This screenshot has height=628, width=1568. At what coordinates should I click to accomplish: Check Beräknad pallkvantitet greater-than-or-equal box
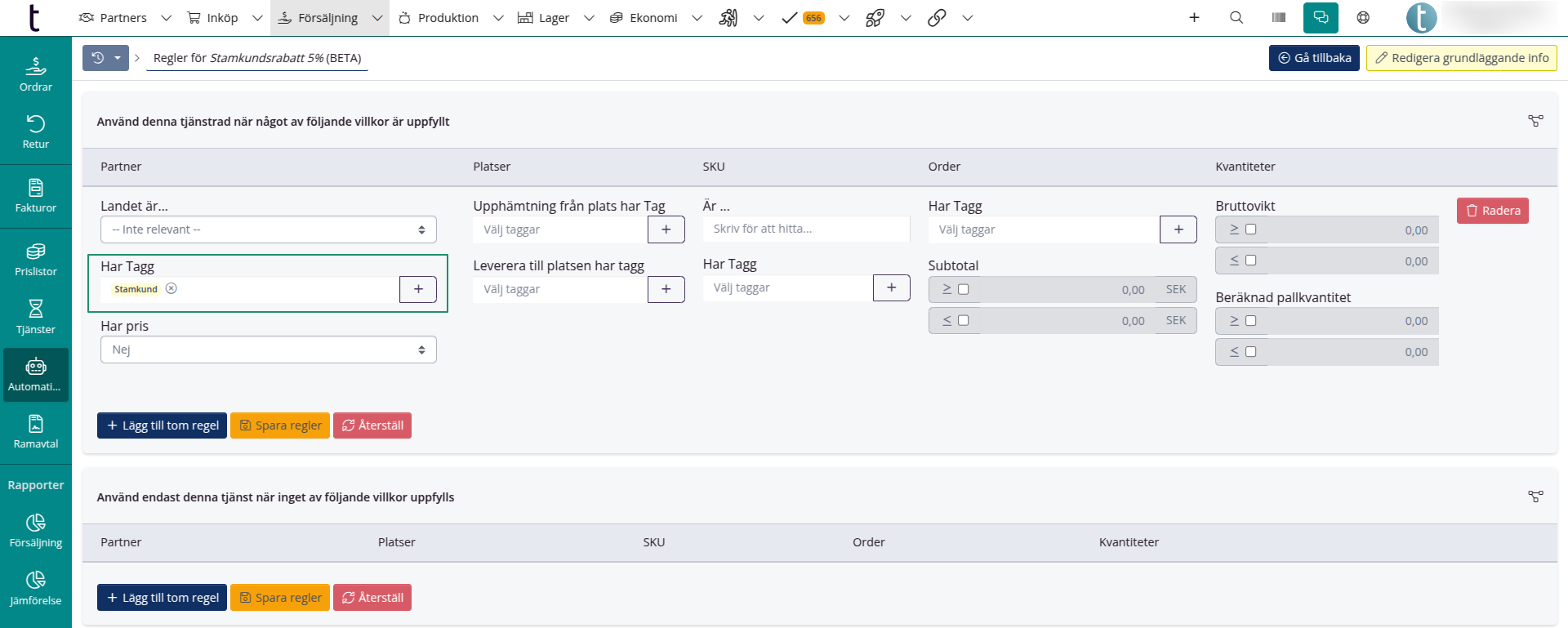[1250, 321]
